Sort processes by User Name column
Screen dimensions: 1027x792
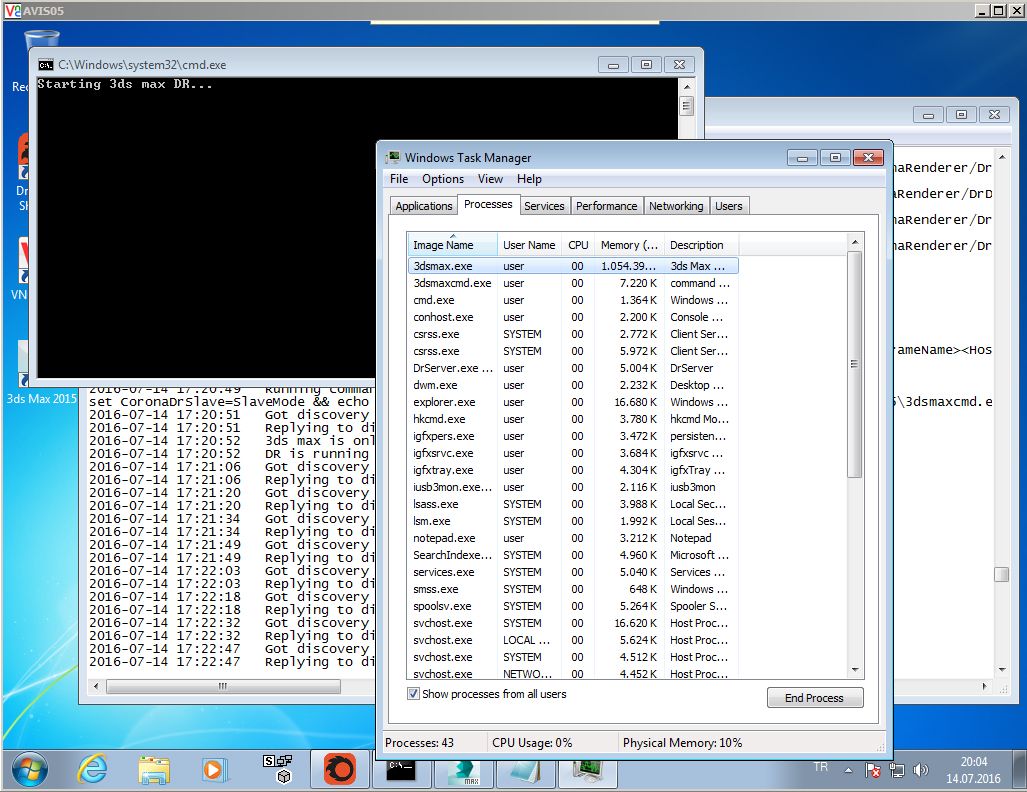pyautogui.click(x=529, y=245)
